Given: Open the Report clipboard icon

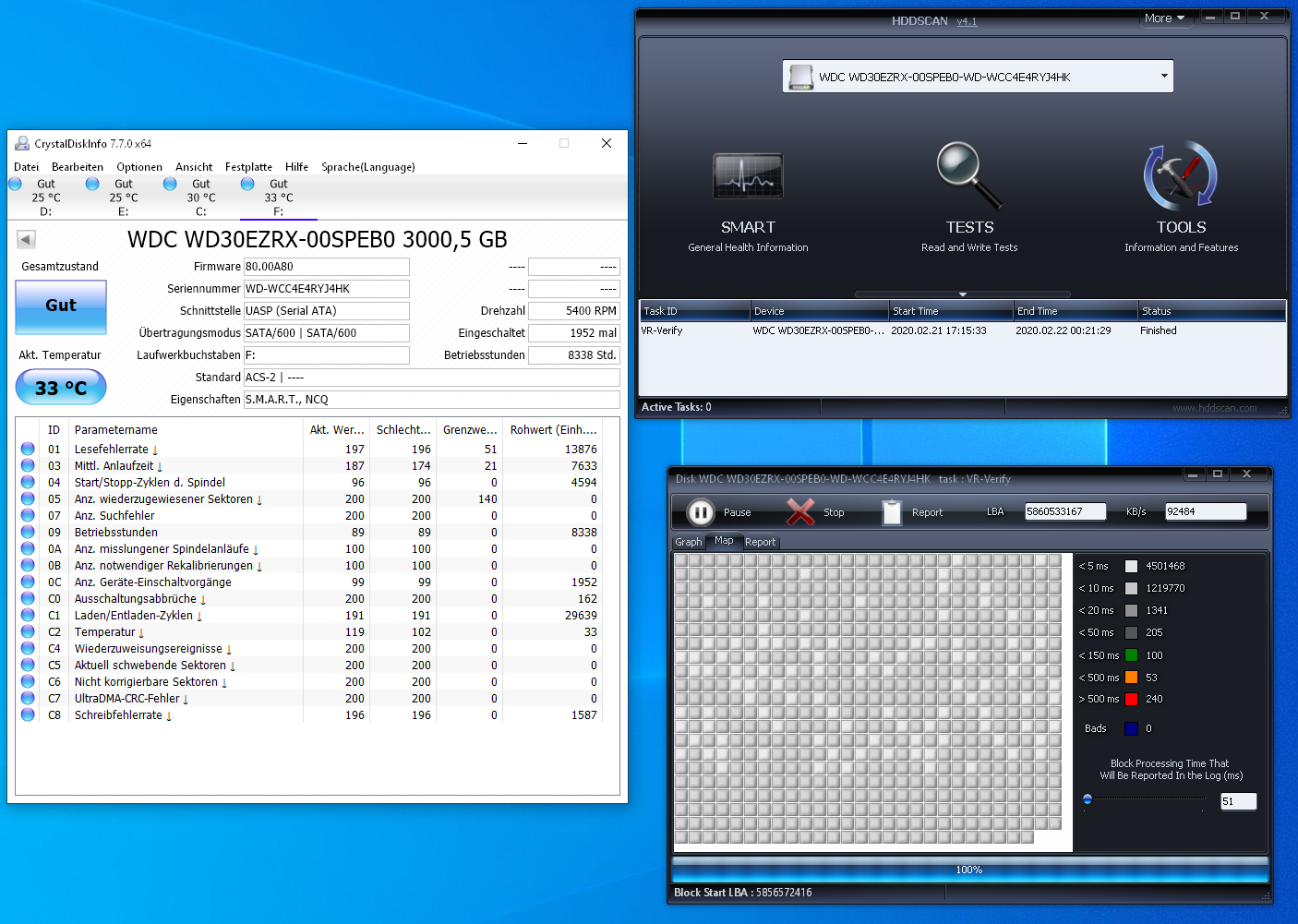Looking at the screenshot, I should (x=892, y=512).
